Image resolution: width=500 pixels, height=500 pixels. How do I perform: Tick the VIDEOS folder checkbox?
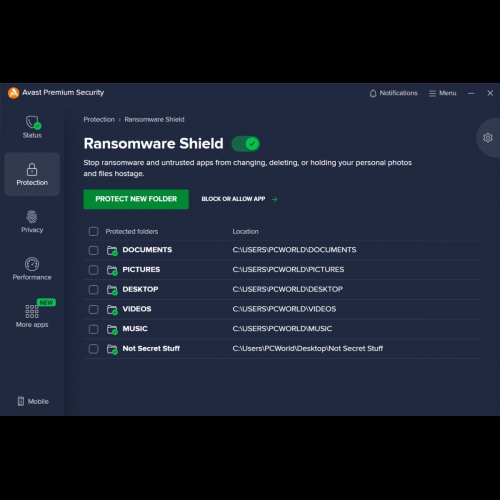94,309
